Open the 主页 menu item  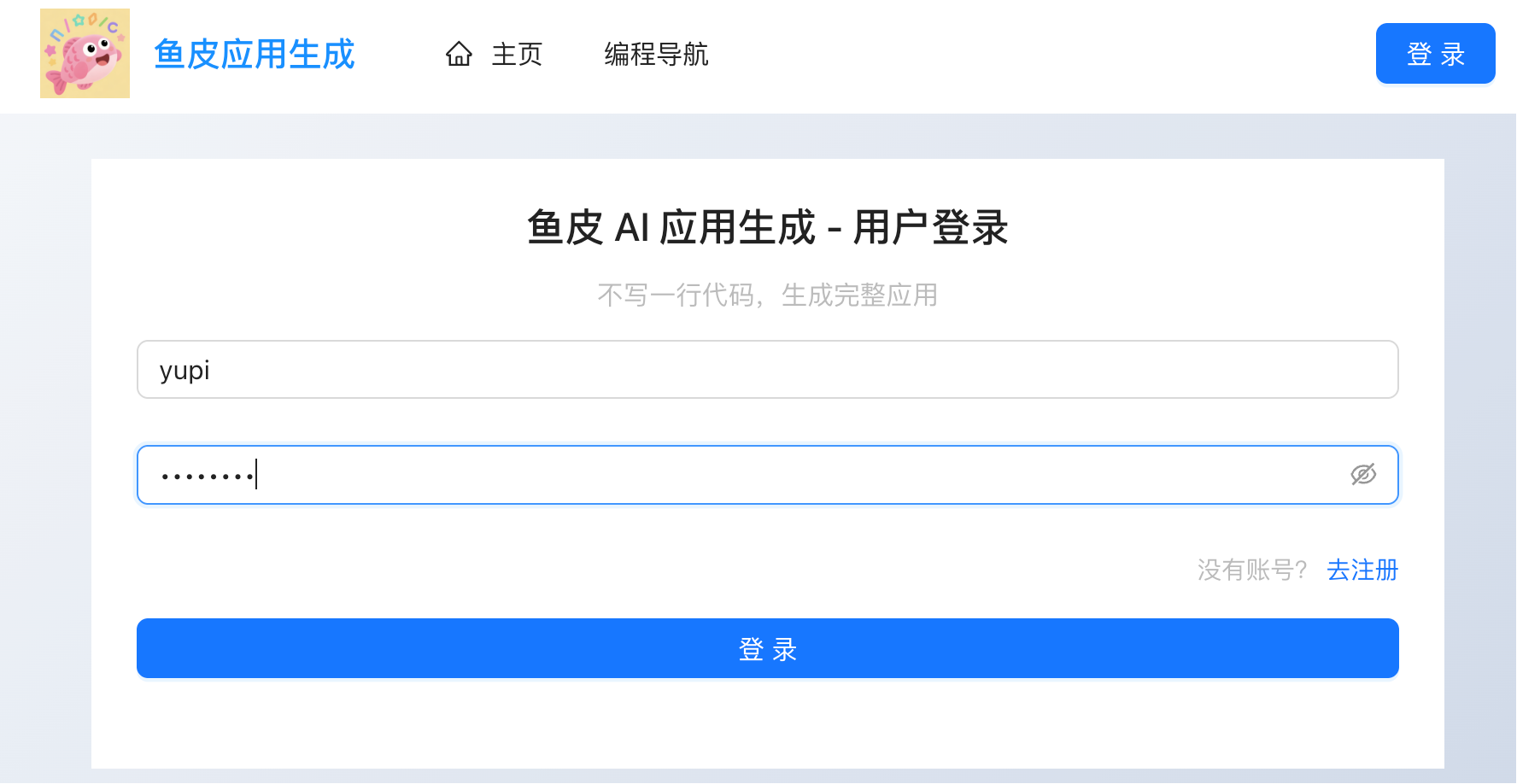(517, 55)
